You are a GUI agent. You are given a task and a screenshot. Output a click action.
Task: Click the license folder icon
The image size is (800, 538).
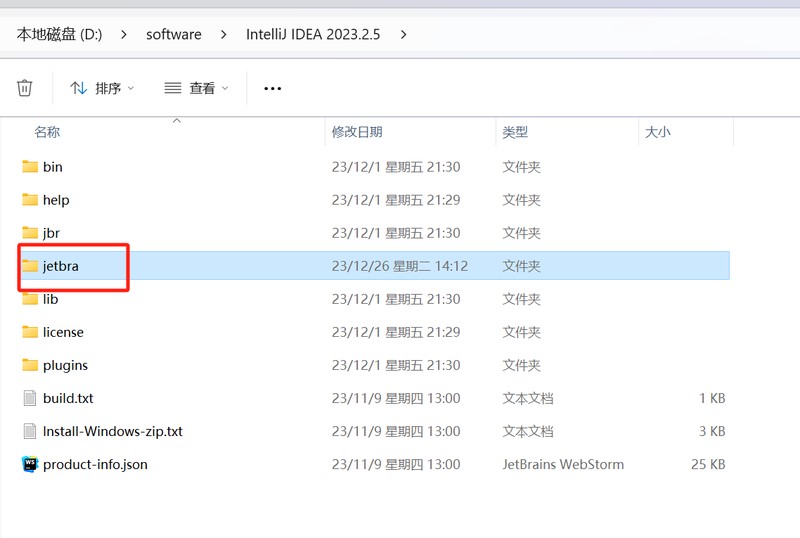click(30, 332)
